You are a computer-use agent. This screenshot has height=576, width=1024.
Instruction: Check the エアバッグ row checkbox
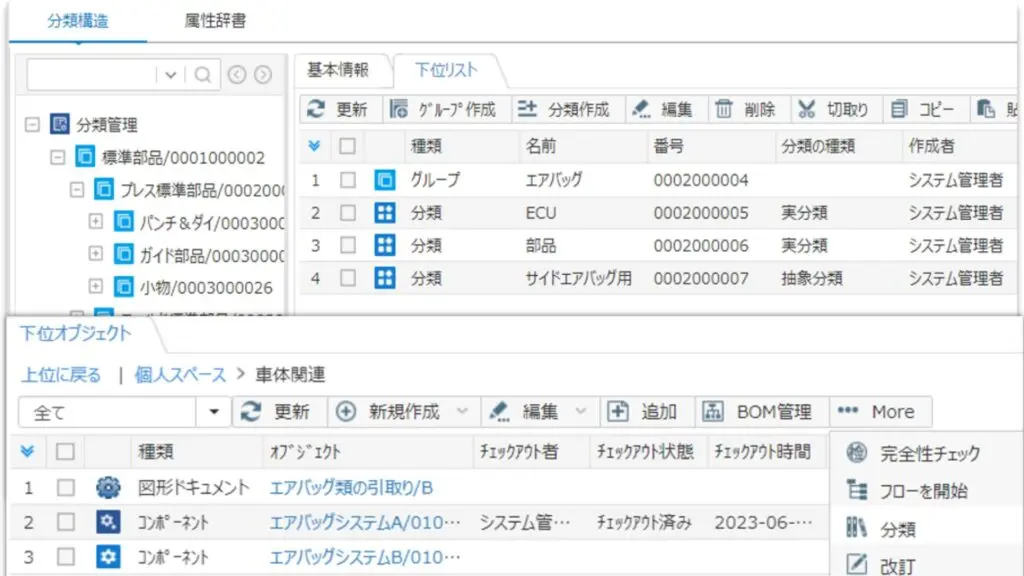pos(347,180)
